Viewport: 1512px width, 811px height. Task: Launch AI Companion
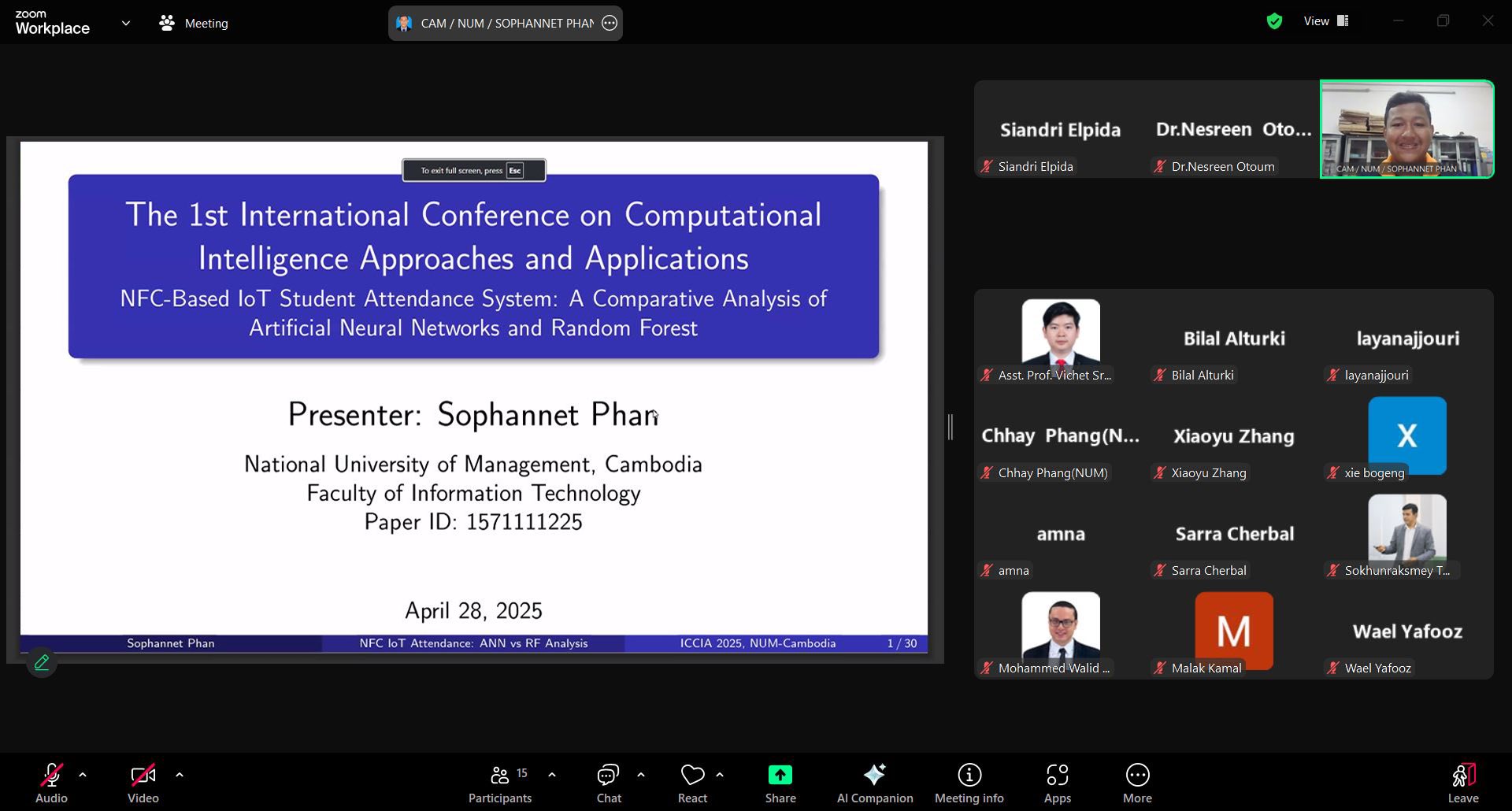875,783
